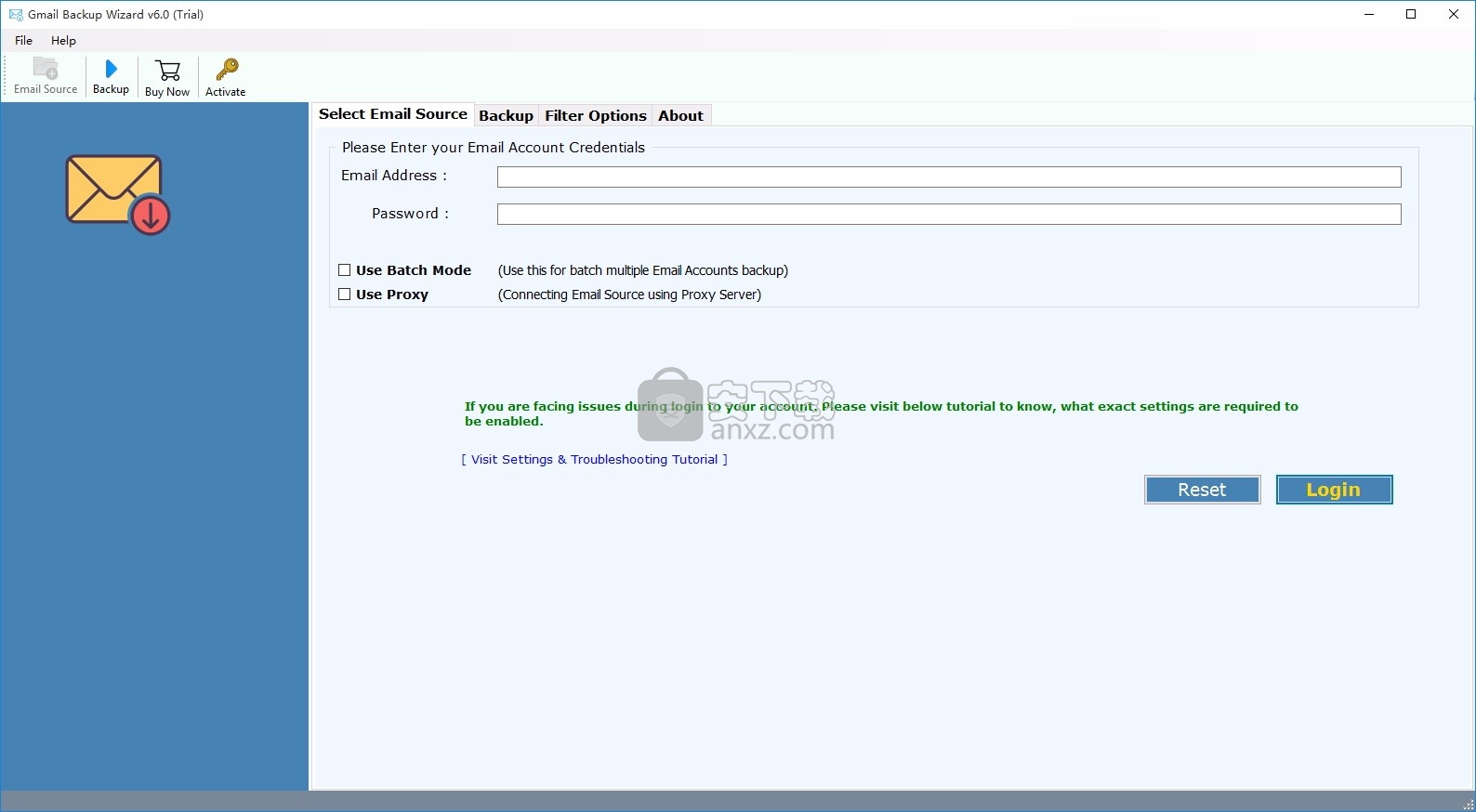Click the batch mode description text
The image size is (1476, 812).
pyautogui.click(x=643, y=270)
